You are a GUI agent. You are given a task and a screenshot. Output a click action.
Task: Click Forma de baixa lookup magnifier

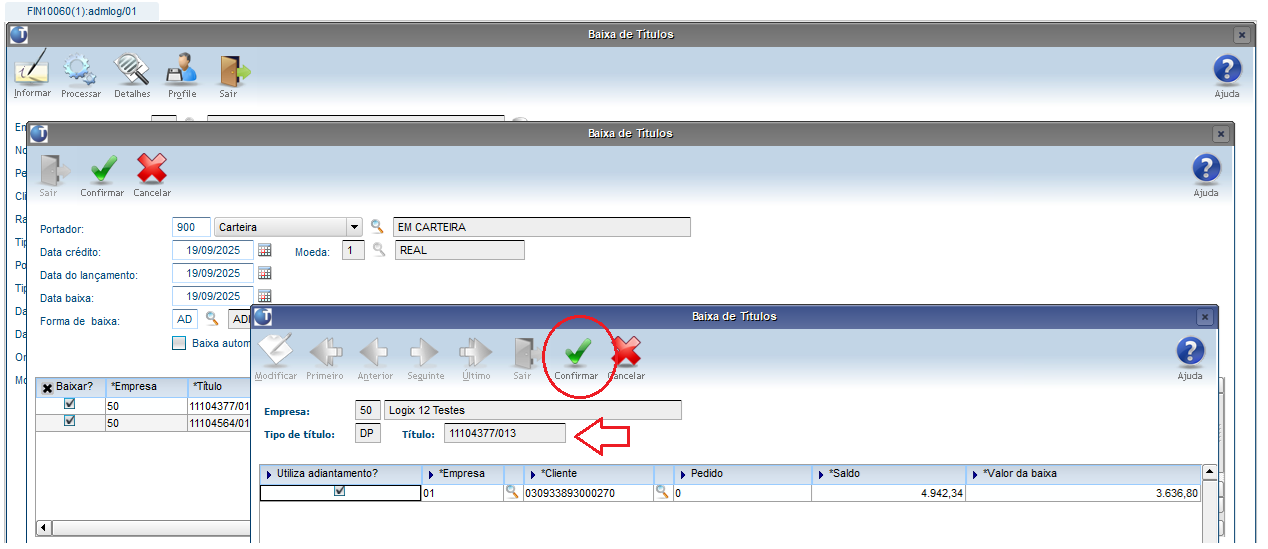pyautogui.click(x=212, y=319)
